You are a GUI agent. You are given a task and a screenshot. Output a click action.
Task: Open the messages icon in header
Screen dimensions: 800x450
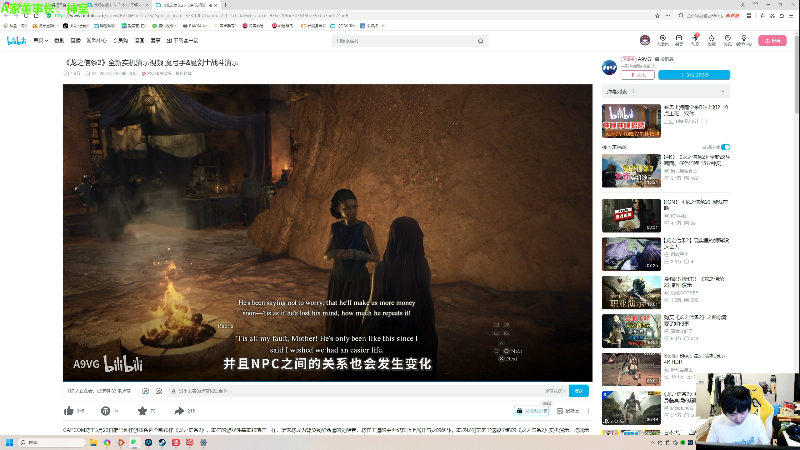point(679,40)
